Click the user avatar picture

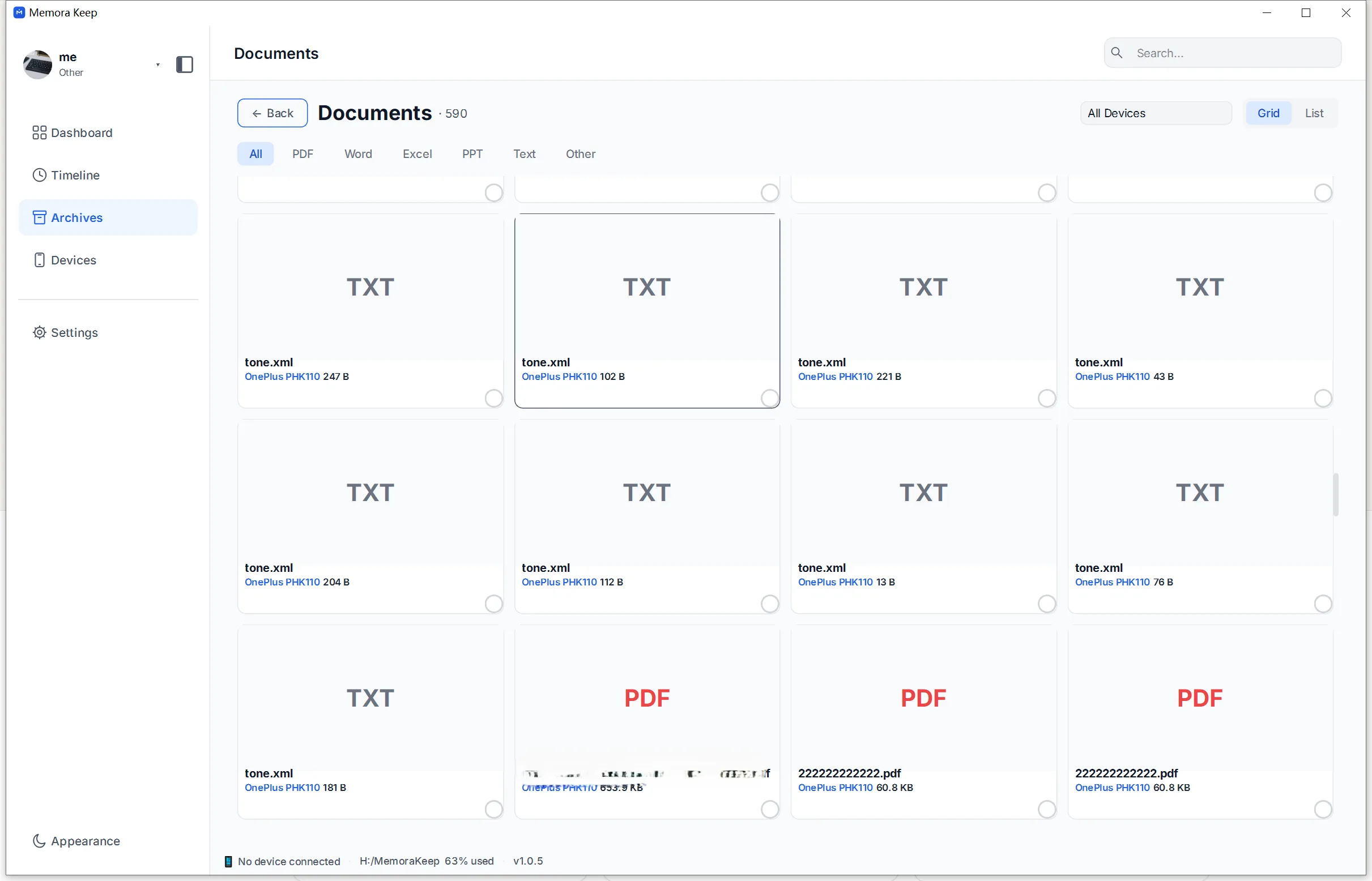pyautogui.click(x=37, y=65)
